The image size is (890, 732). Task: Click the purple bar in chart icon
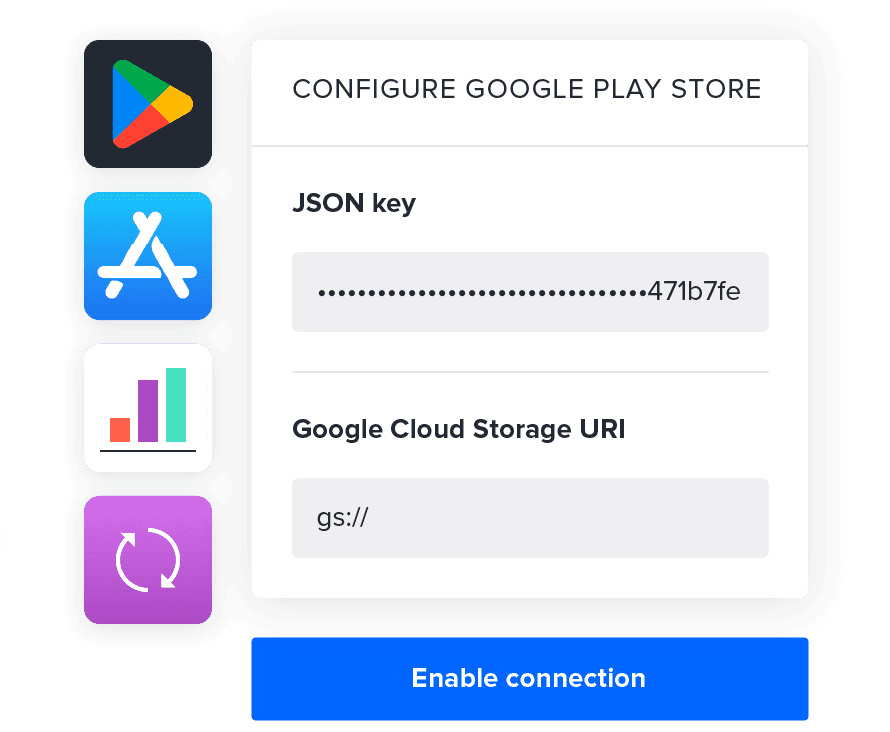pyautogui.click(x=148, y=411)
